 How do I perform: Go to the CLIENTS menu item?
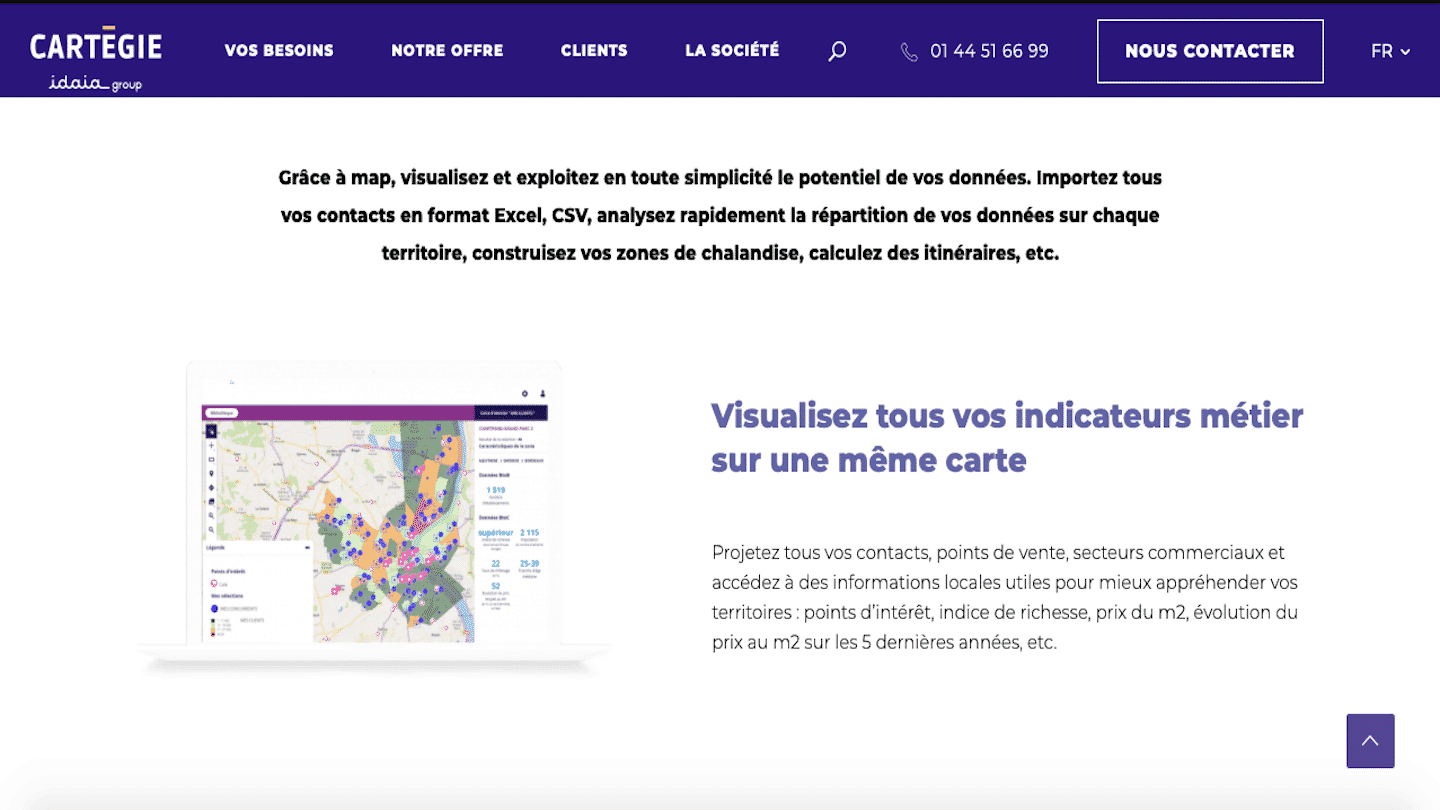click(594, 50)
